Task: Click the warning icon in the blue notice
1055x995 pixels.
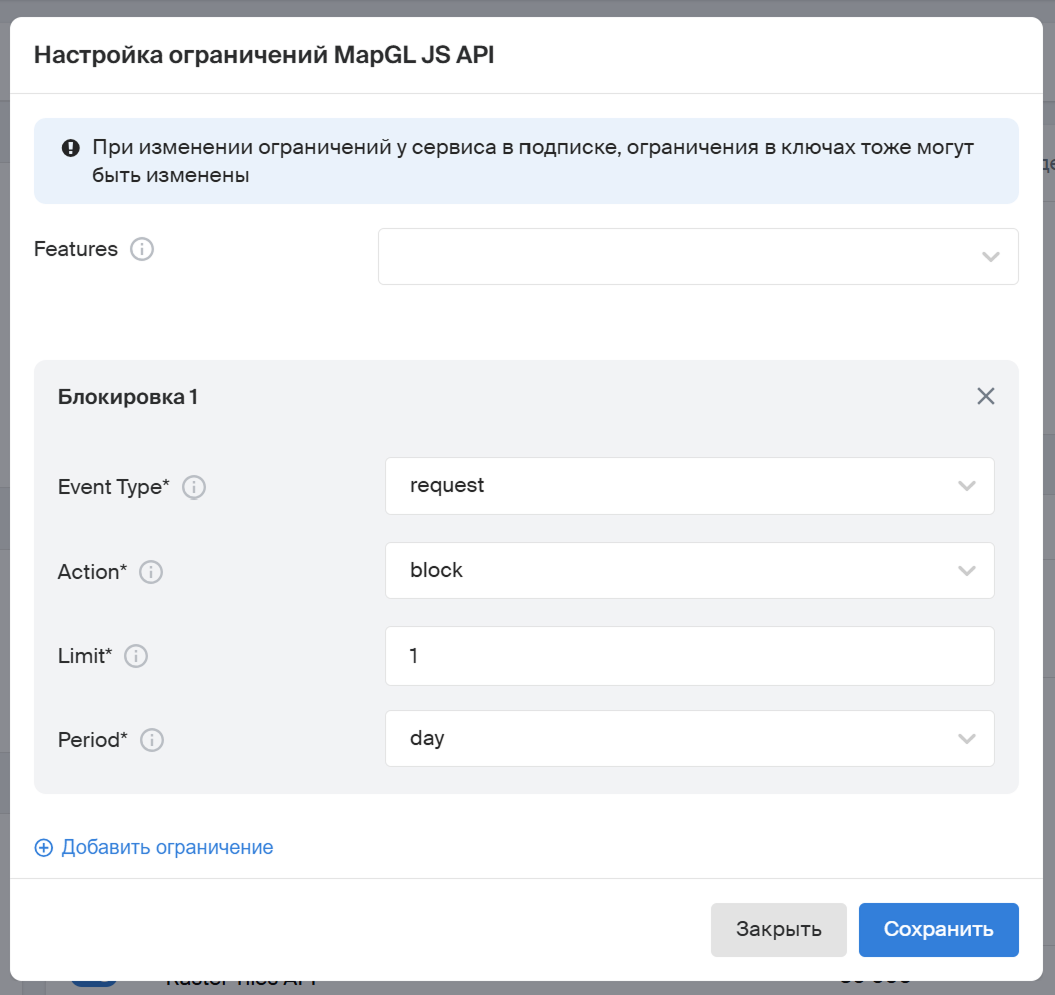Action: point(70,148)
